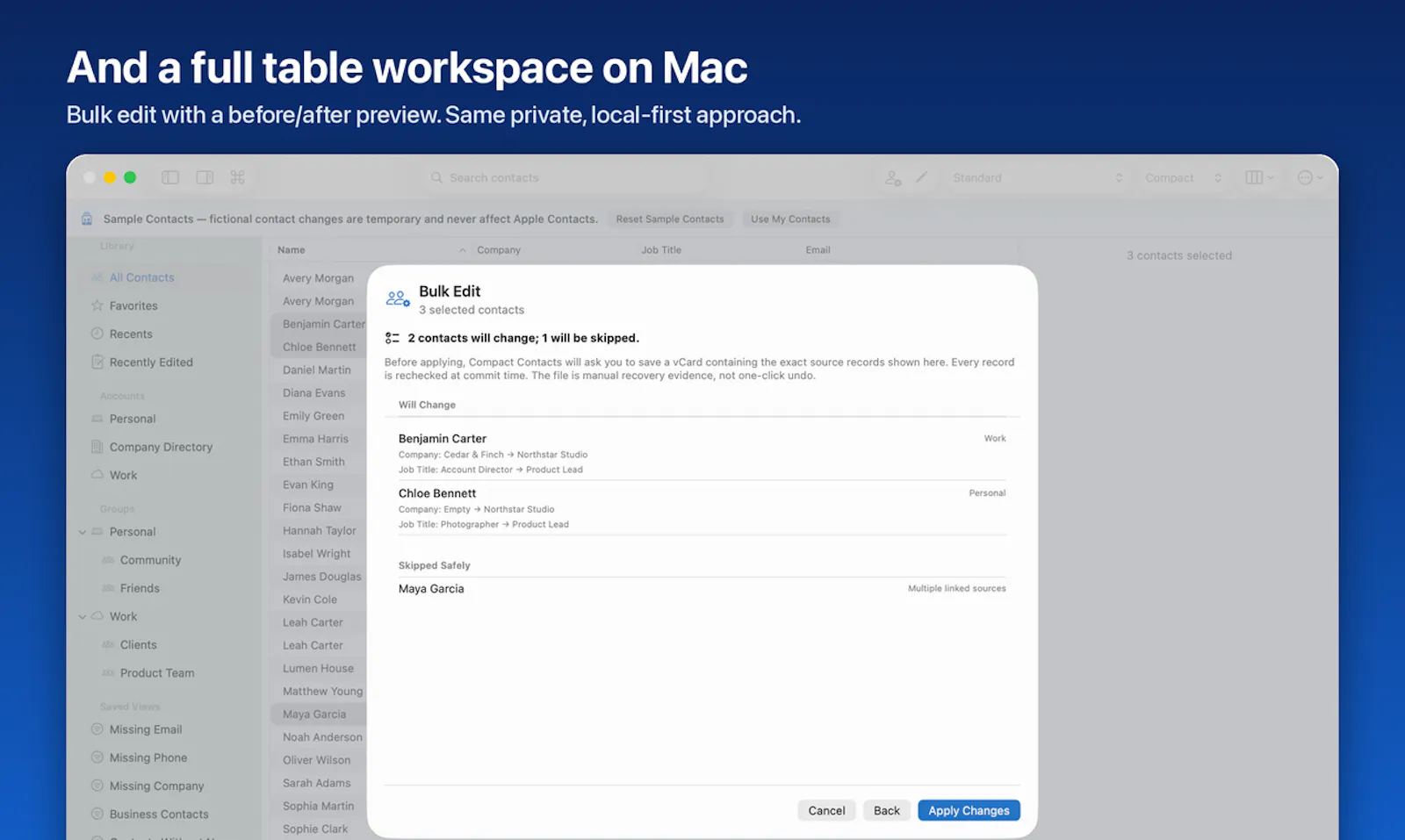Viewport: 1405px width, 840px height.
Task: Click Cancel in the Bulk Edit dialog
Action: (826, 810)
